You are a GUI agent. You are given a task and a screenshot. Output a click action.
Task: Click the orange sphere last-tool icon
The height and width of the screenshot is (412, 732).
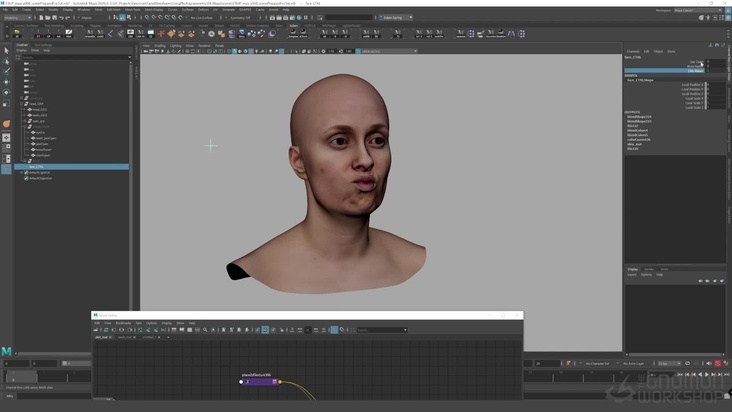tap(7, 124)
